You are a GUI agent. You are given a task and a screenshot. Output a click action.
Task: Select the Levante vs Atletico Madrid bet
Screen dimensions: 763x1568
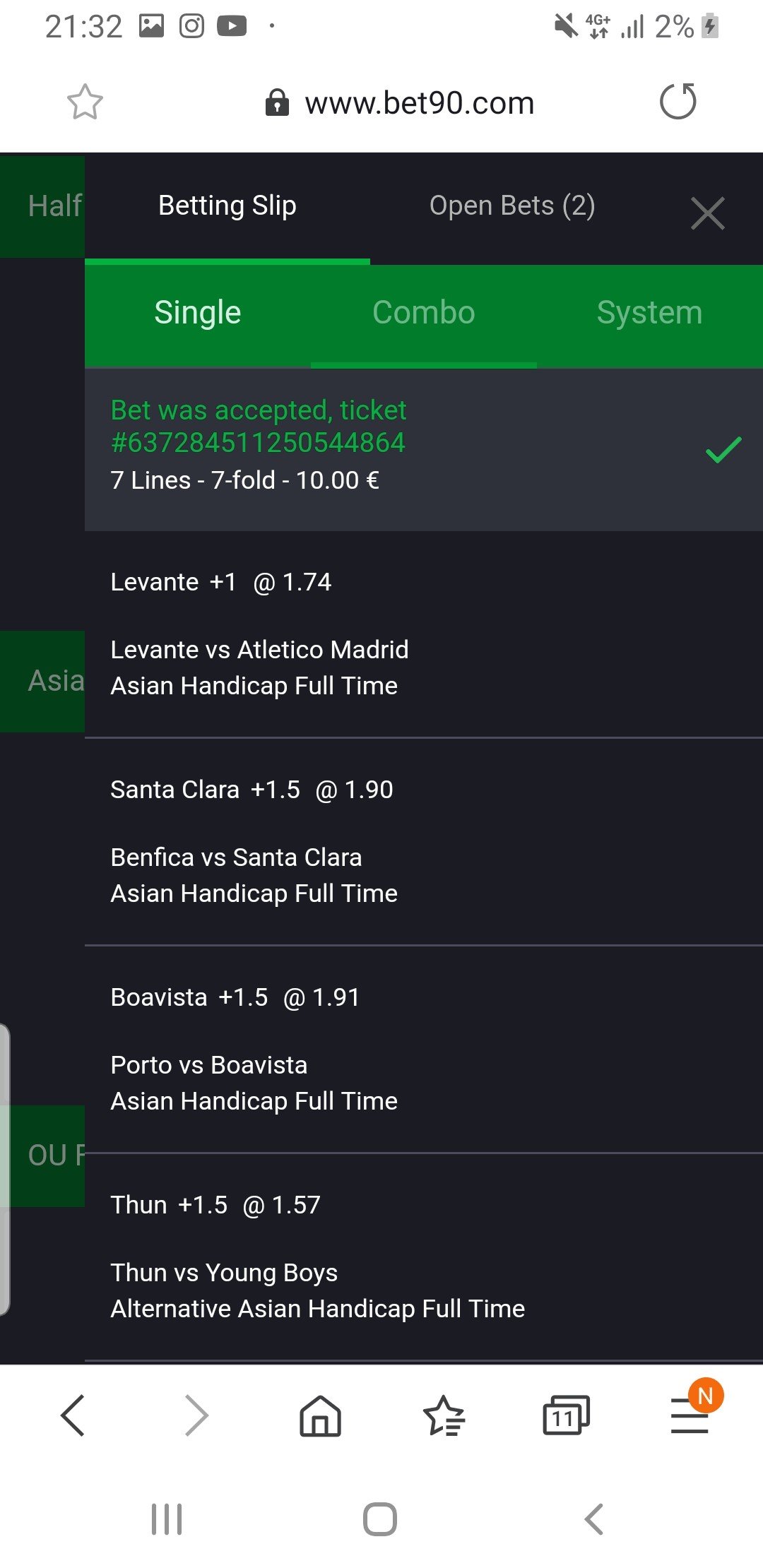(x=259, y=649)
